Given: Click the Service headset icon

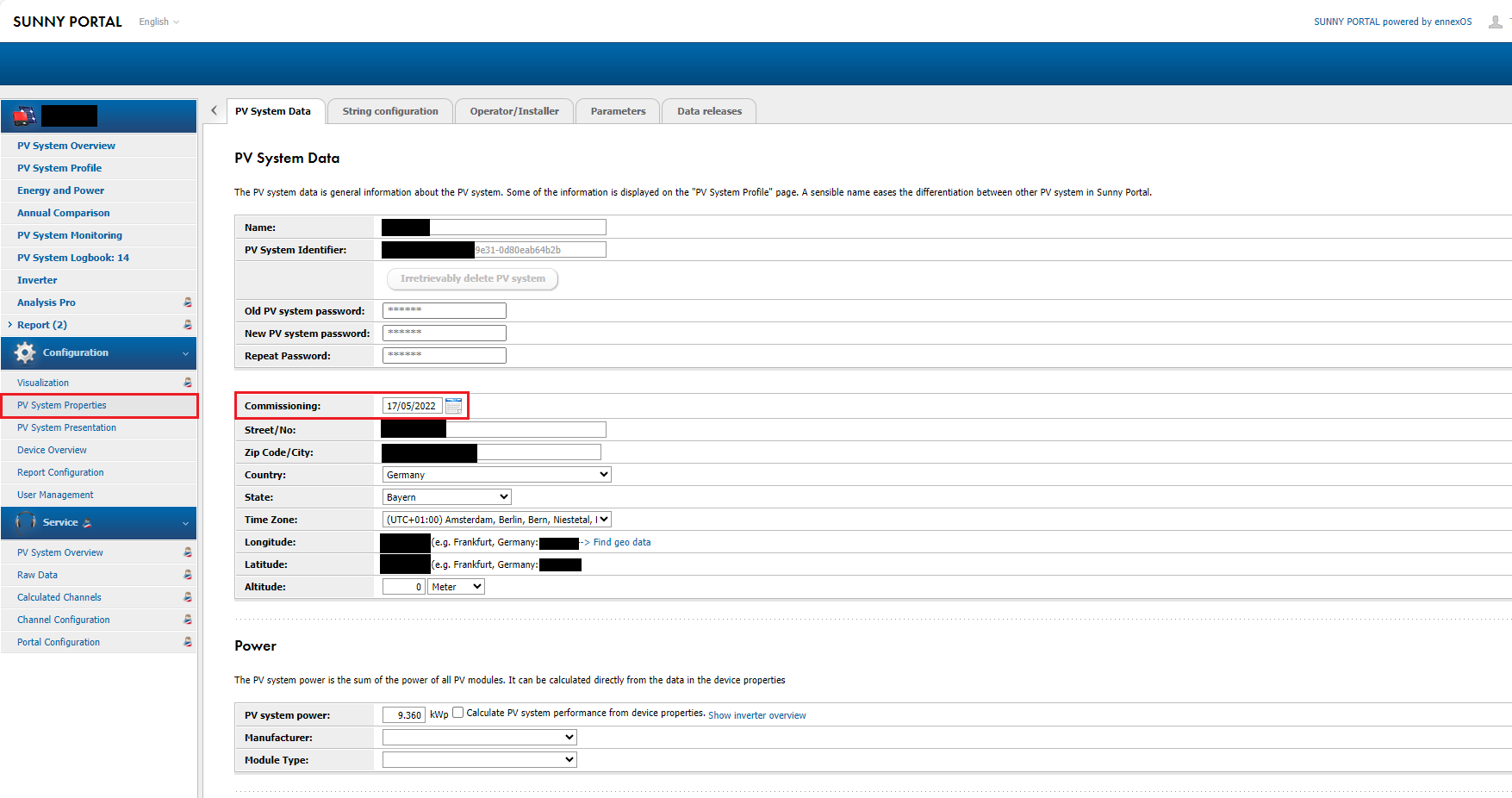Looking at the screenshot, I should pos(25,522).
